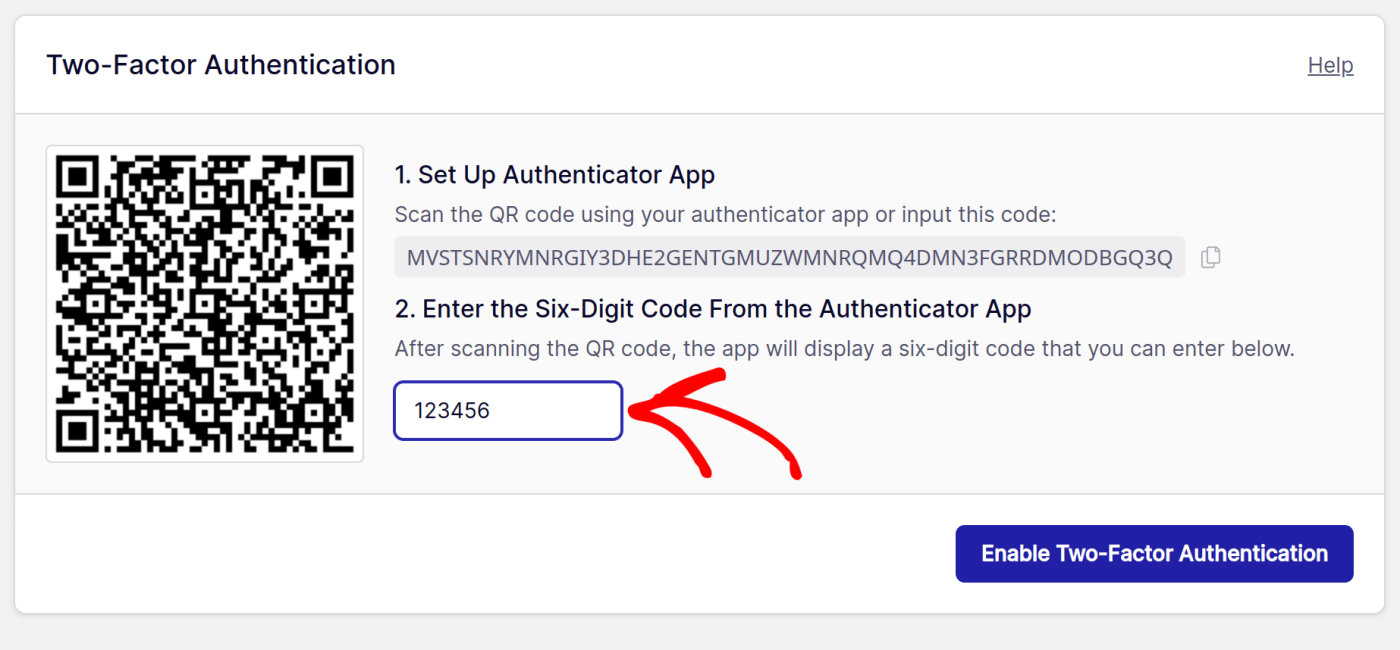This screenshot has width=1400, height=650.
Task: Click the gray setup code box
Action: tap(790, 257)
